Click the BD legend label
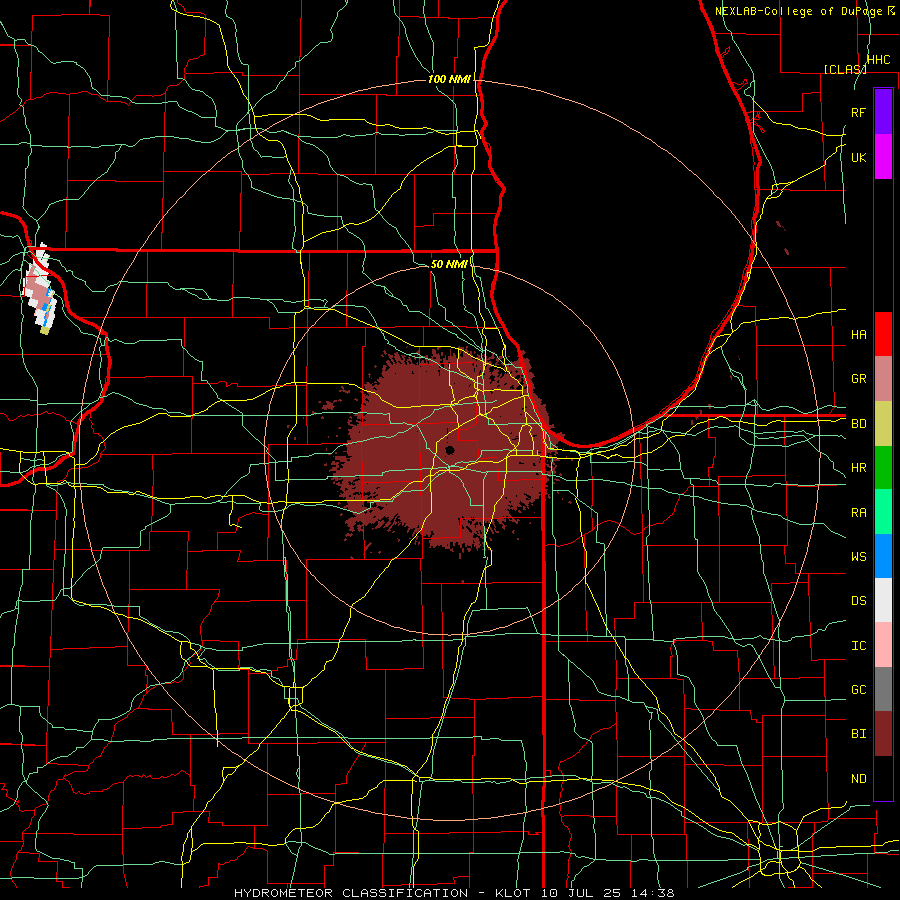900x900 pixels. [858, 424]
